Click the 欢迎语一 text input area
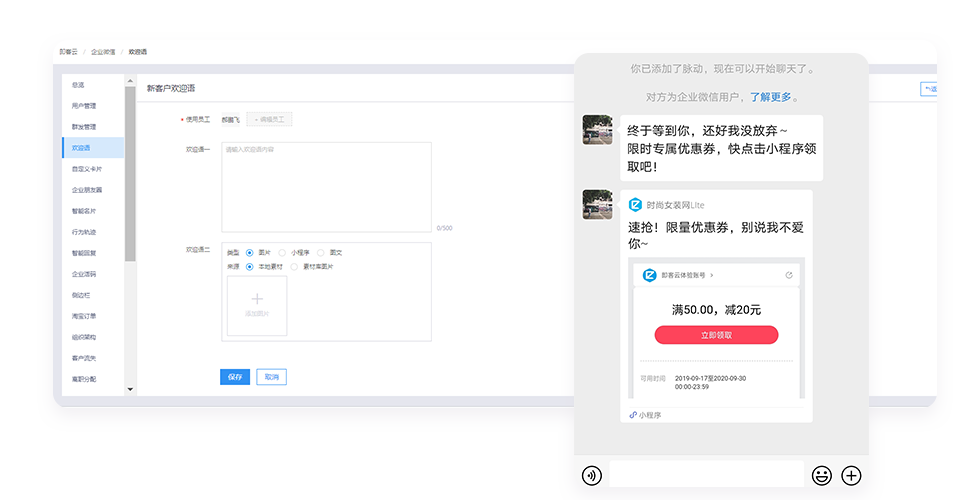The image size is (970, 500). click(326, 187)
